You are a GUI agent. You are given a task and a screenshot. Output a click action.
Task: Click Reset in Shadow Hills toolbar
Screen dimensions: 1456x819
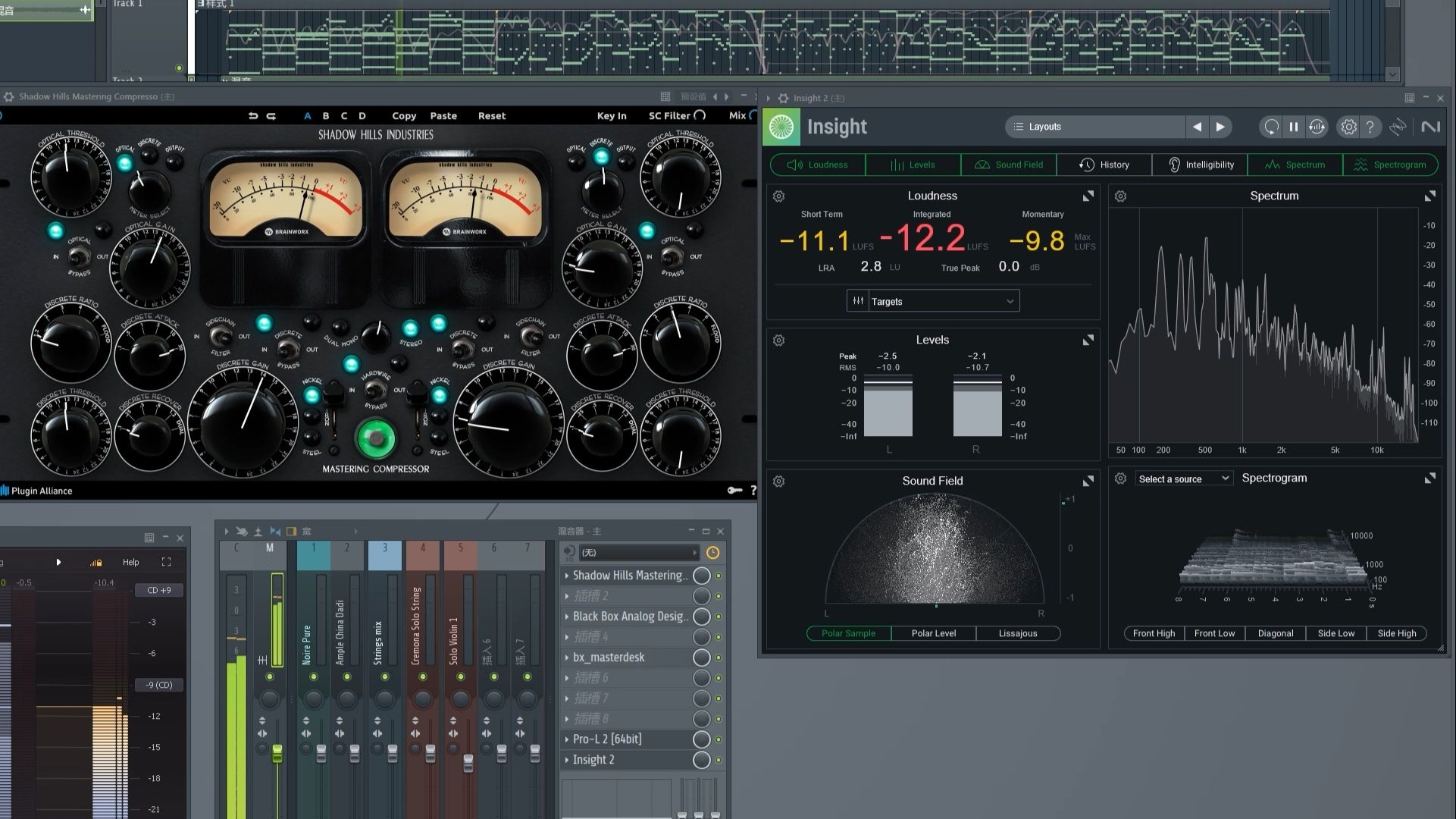[x=492, y=116]
